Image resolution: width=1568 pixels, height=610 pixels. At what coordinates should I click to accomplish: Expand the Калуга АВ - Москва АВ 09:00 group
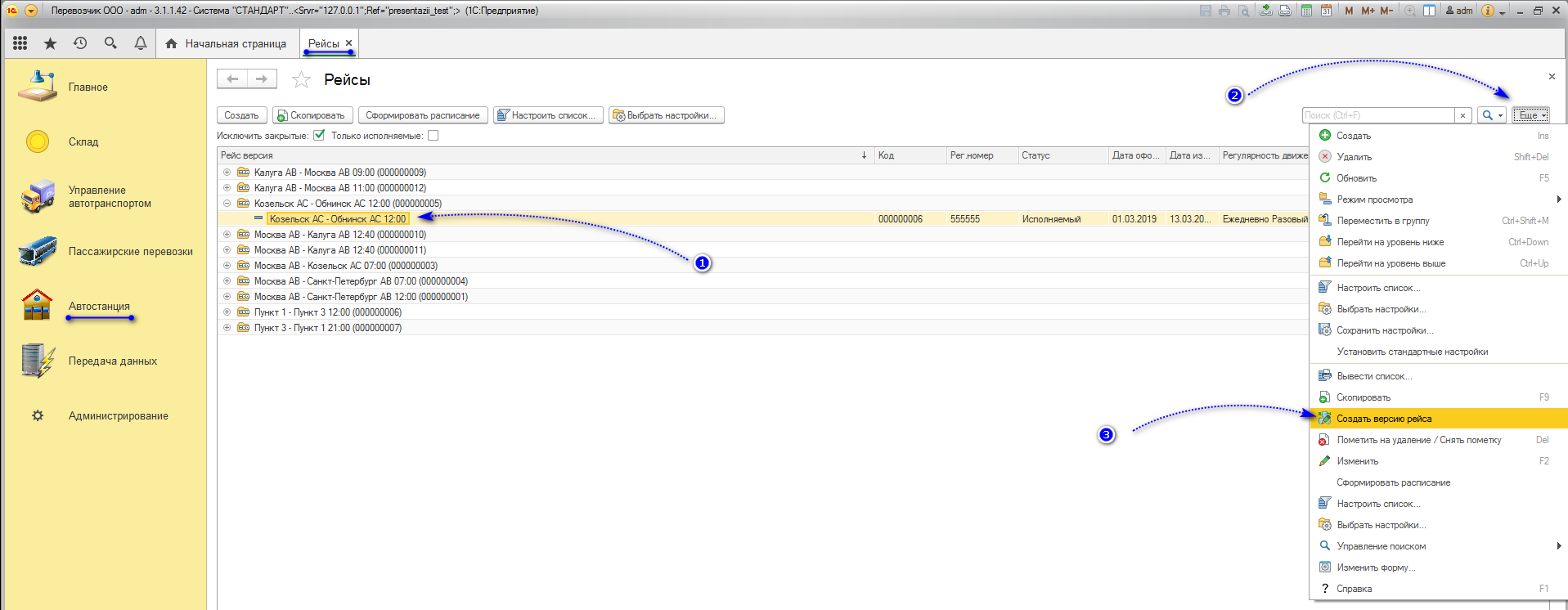(x=227, y=173)
